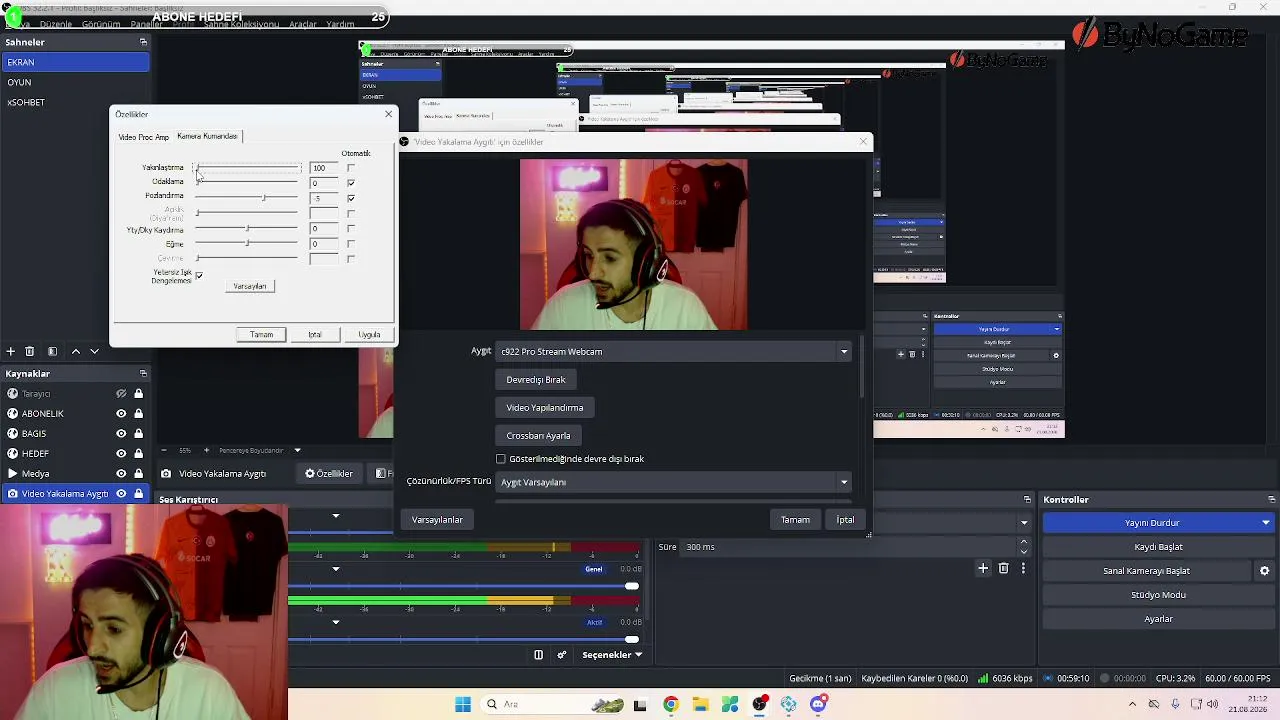Open the OBS Studio taskbar icon
This screenshot has width=1280, height=720.
[x=760, y=704]
